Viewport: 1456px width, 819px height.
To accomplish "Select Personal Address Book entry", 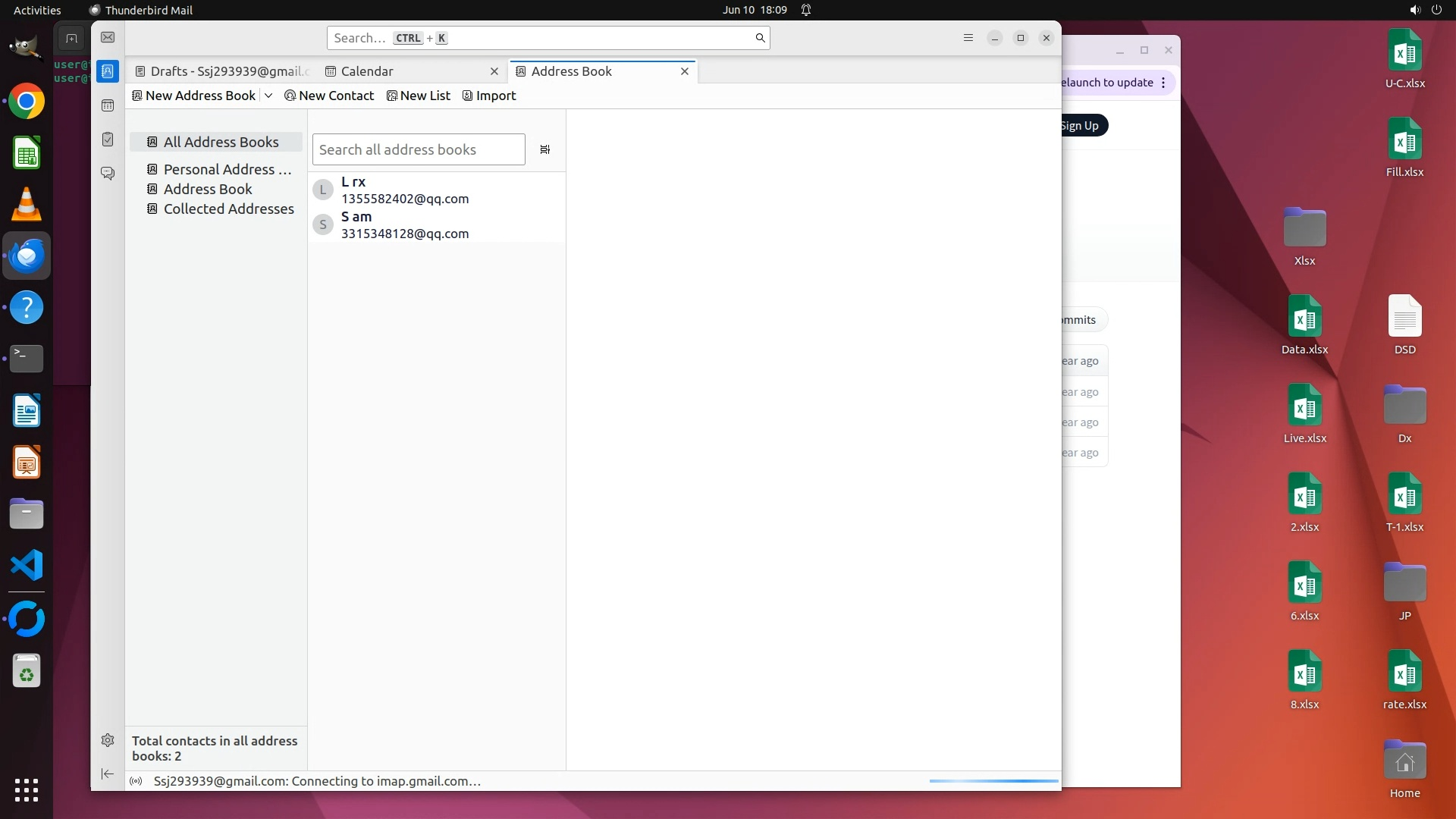I will [x=227, y=169].
